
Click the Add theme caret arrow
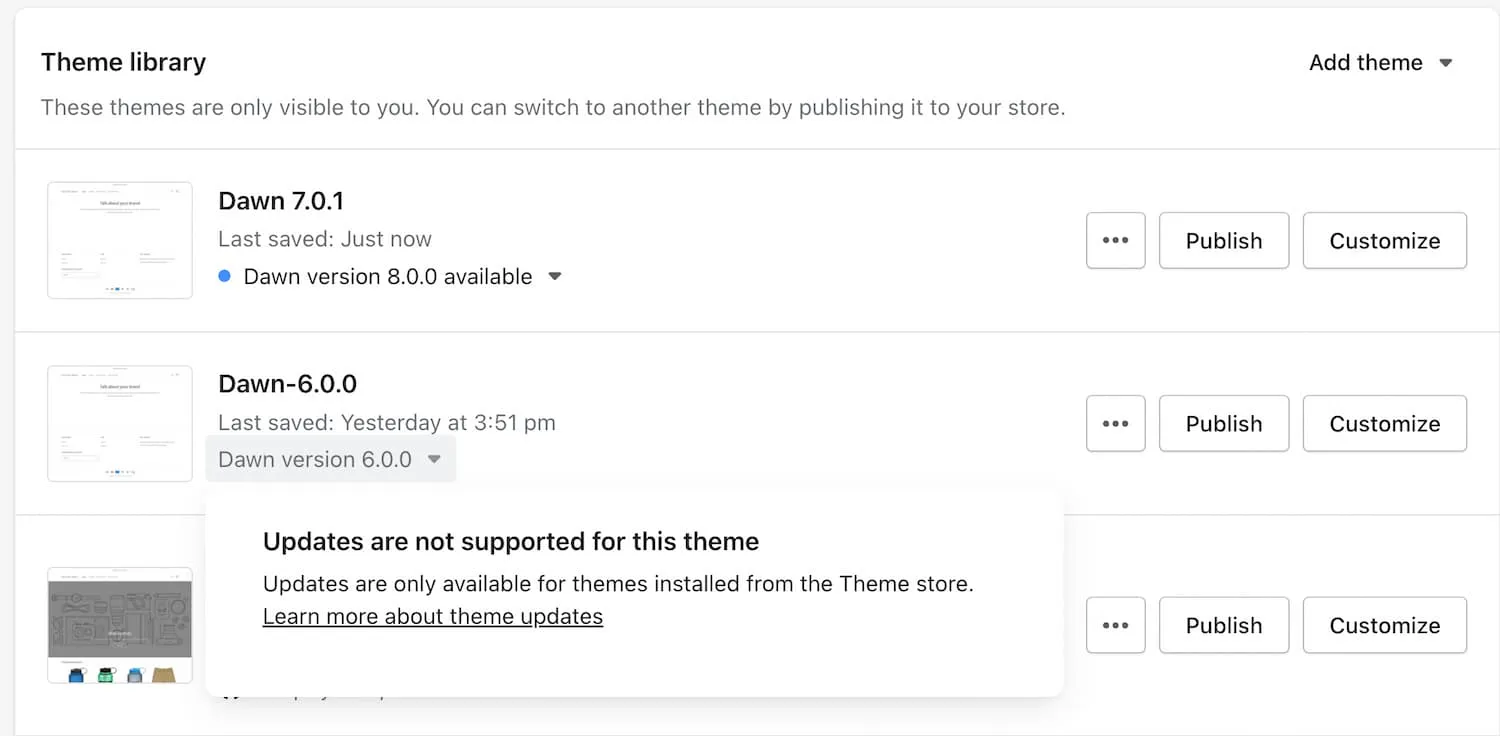pyautogui.click(x=1445, y=63)
